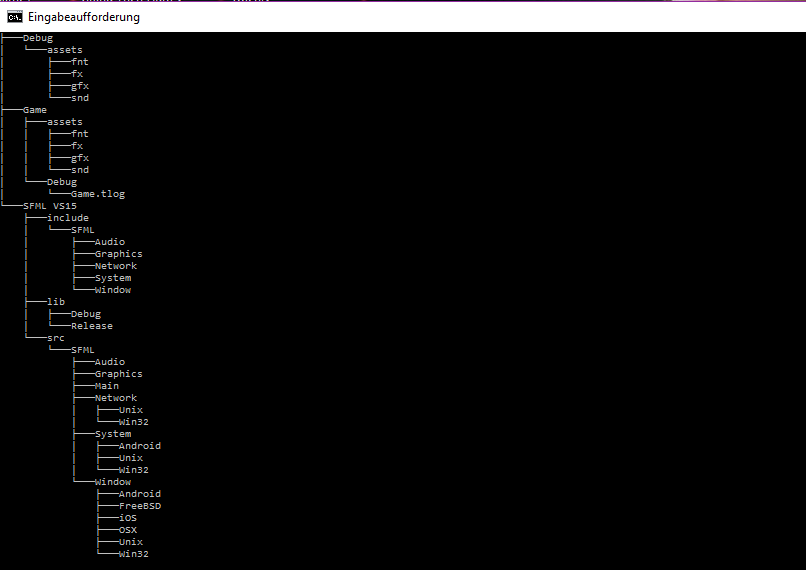Image resolution: width=806 pixels, height=570 pixels.
Task: Select the Android folder under System
Action: coord(140,446)
